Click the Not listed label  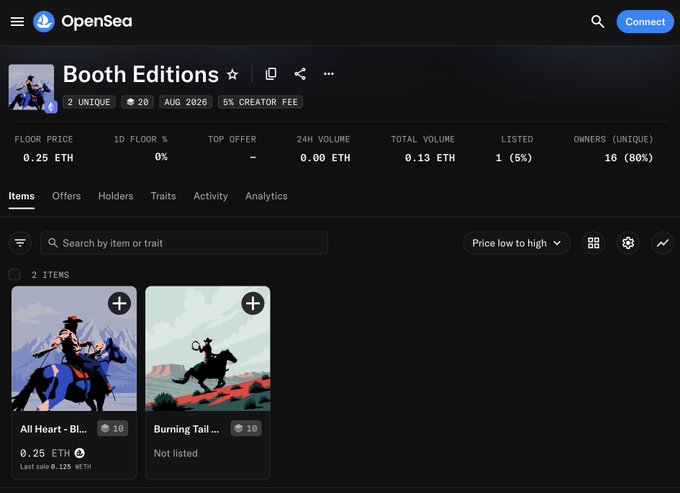pos(176,453)
